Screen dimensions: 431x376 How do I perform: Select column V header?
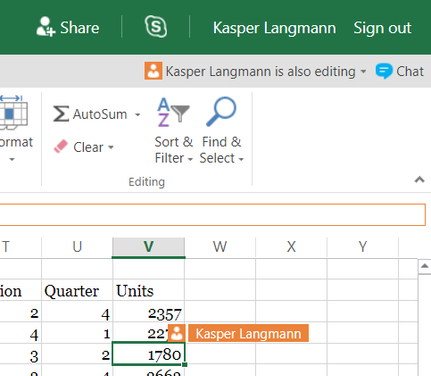pyautogui.click(x=149, y=247)
